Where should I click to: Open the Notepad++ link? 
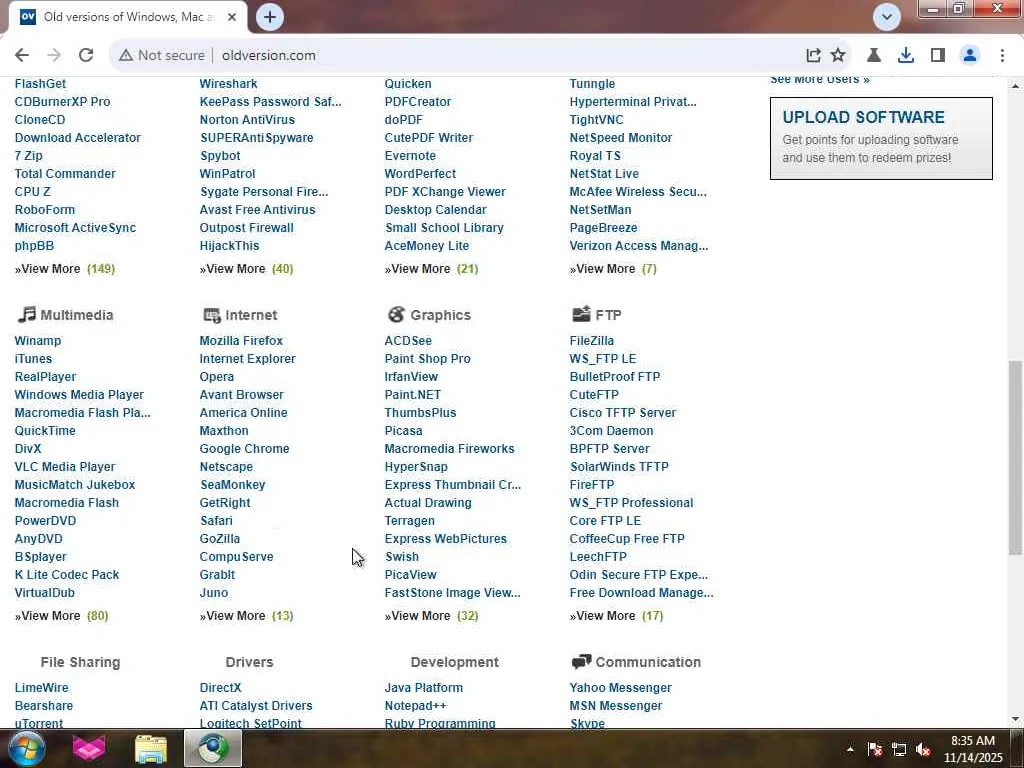pyautogui.click(x=415, y=706)
